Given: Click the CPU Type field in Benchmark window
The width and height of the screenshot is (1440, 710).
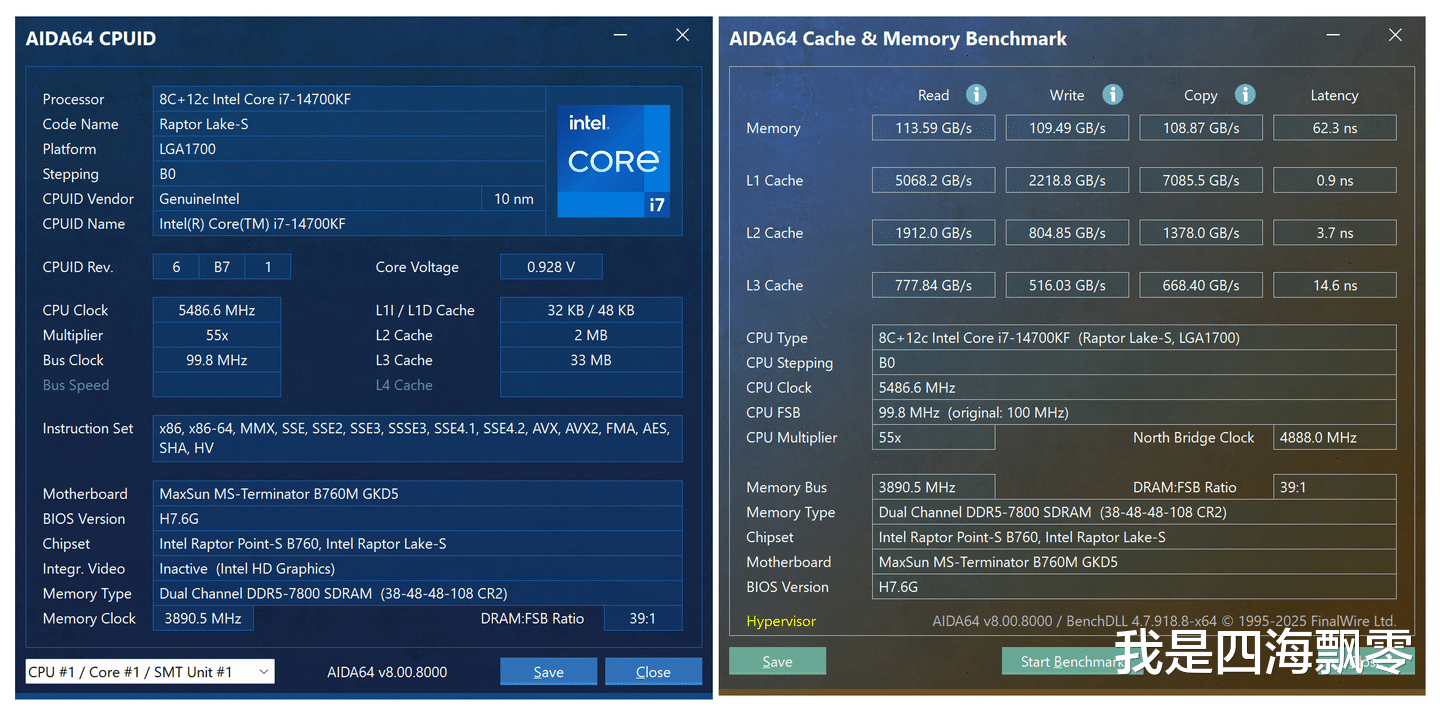Looking at the screenshot, I should [1134, 338].
